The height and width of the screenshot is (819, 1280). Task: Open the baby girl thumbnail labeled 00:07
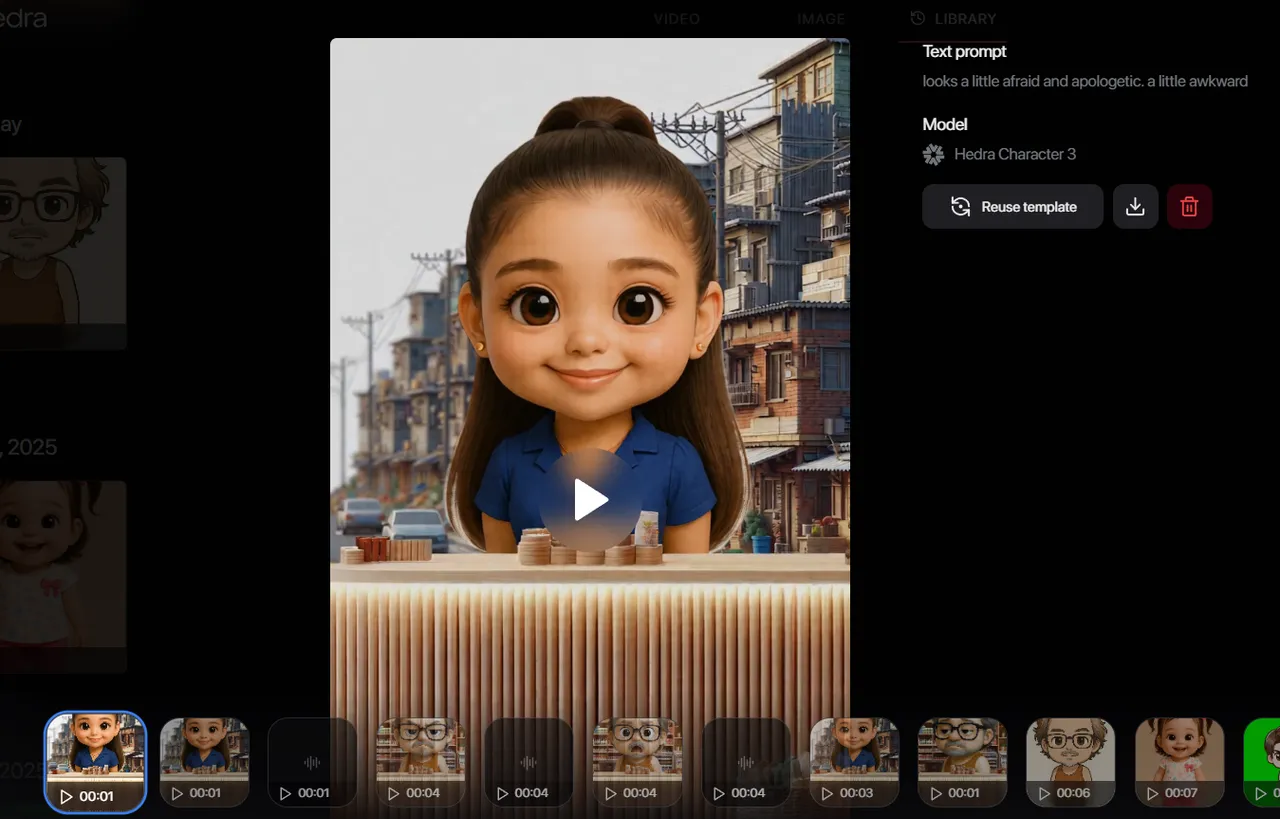[x=1179, y=762]
